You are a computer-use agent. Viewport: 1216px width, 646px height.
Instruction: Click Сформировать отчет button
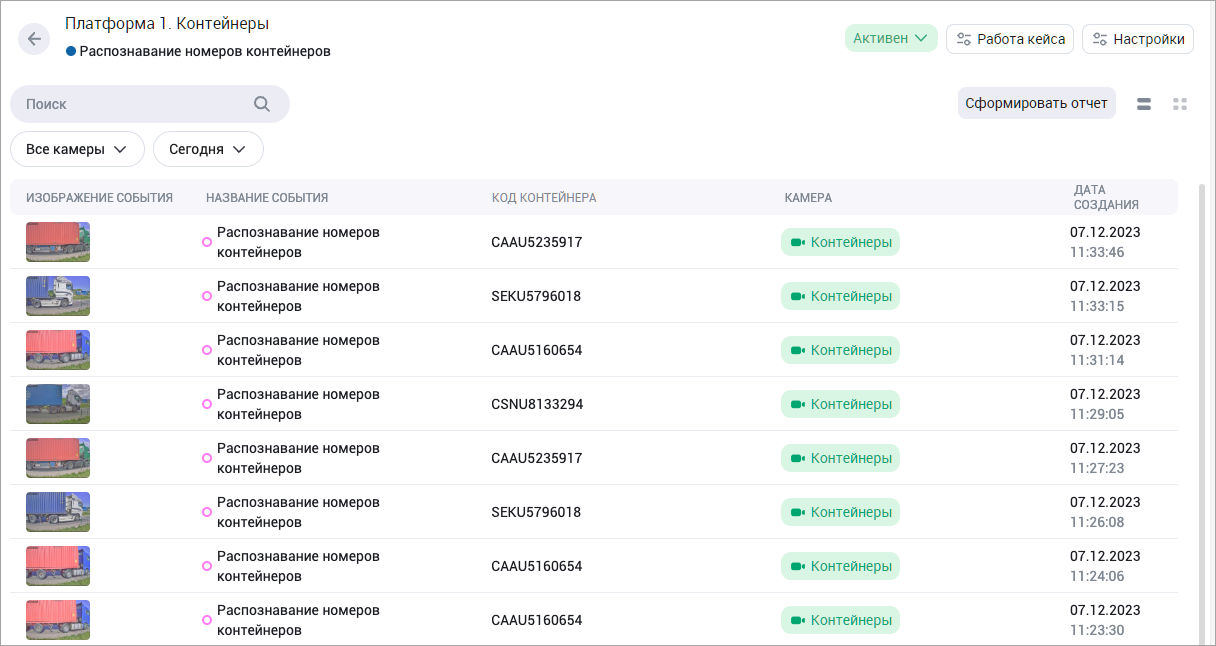point(1036,104)
